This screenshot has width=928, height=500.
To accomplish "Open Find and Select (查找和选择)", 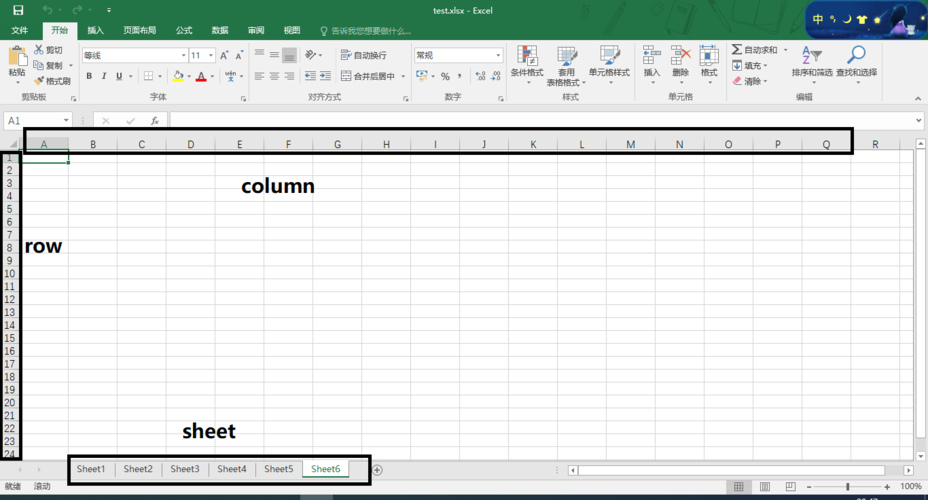I will [x=856, y=60].
